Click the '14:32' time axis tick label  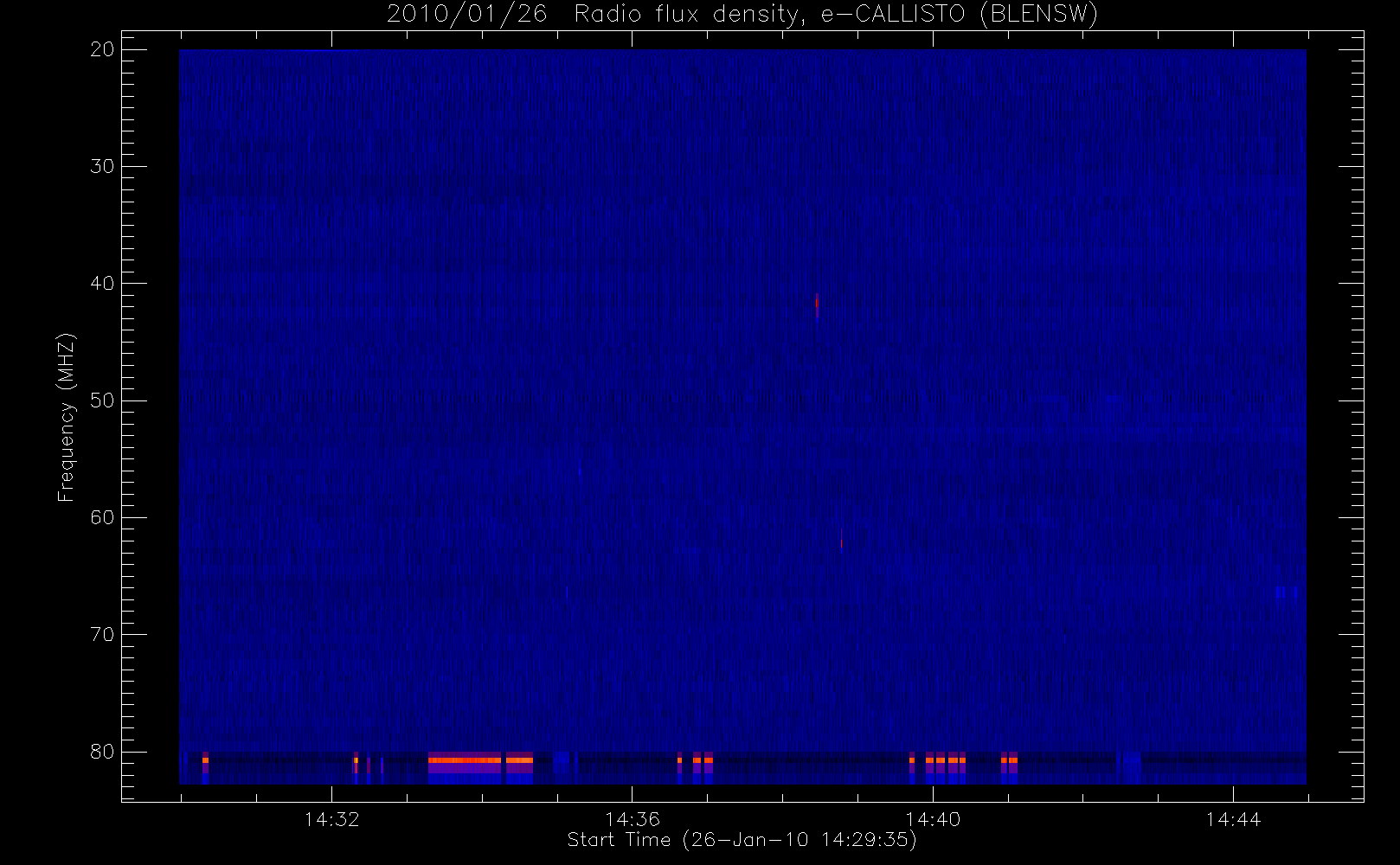(x=331, y=819)
